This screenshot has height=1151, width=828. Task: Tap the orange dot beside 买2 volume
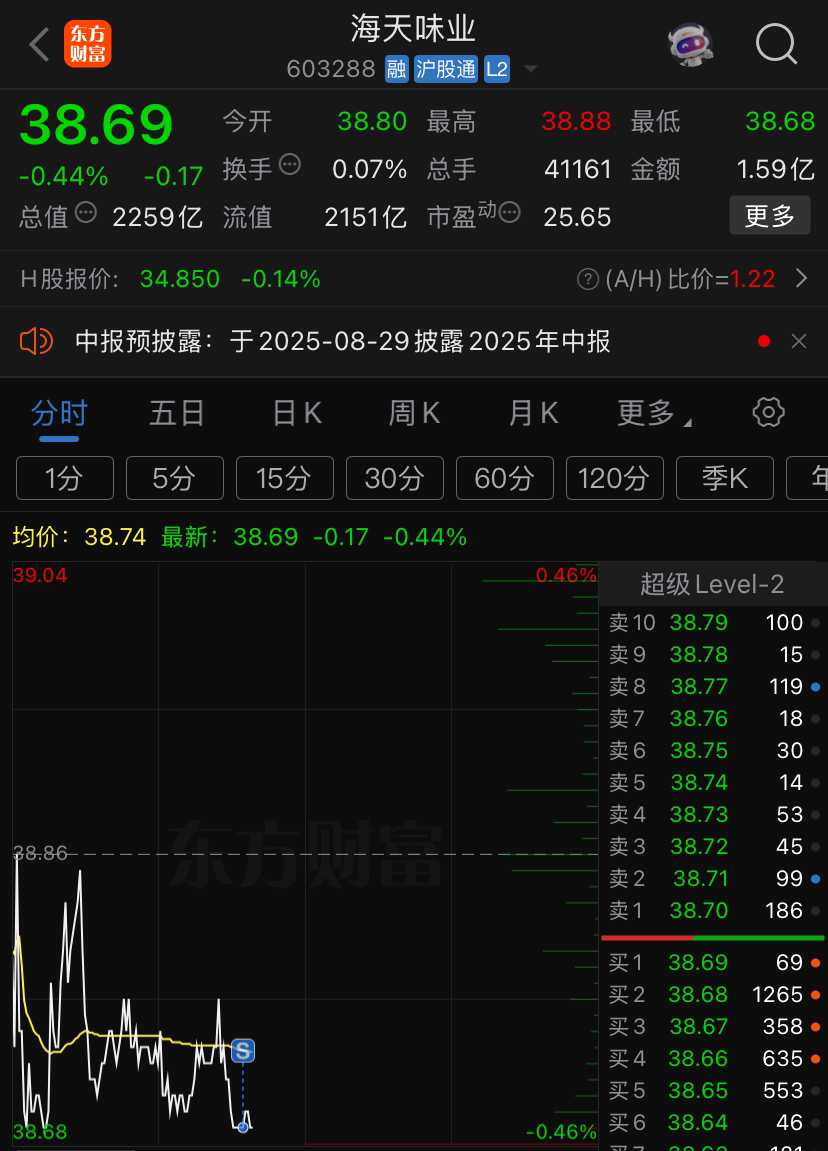coord(816,995)
